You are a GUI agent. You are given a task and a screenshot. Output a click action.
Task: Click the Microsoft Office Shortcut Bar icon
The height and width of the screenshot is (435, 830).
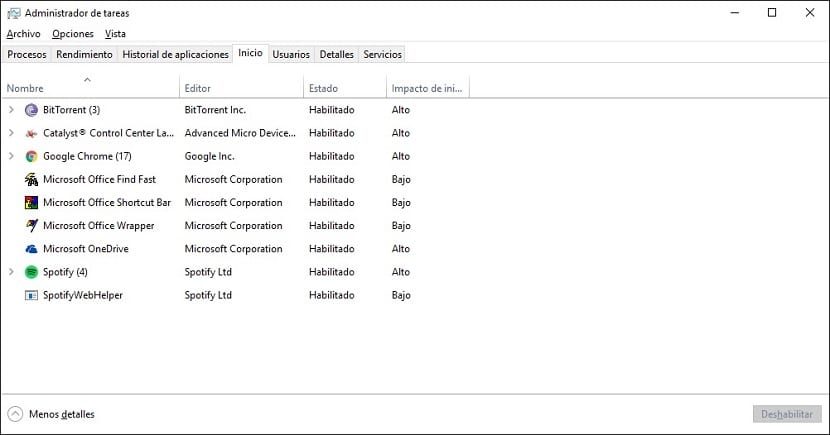click(32, 203)
